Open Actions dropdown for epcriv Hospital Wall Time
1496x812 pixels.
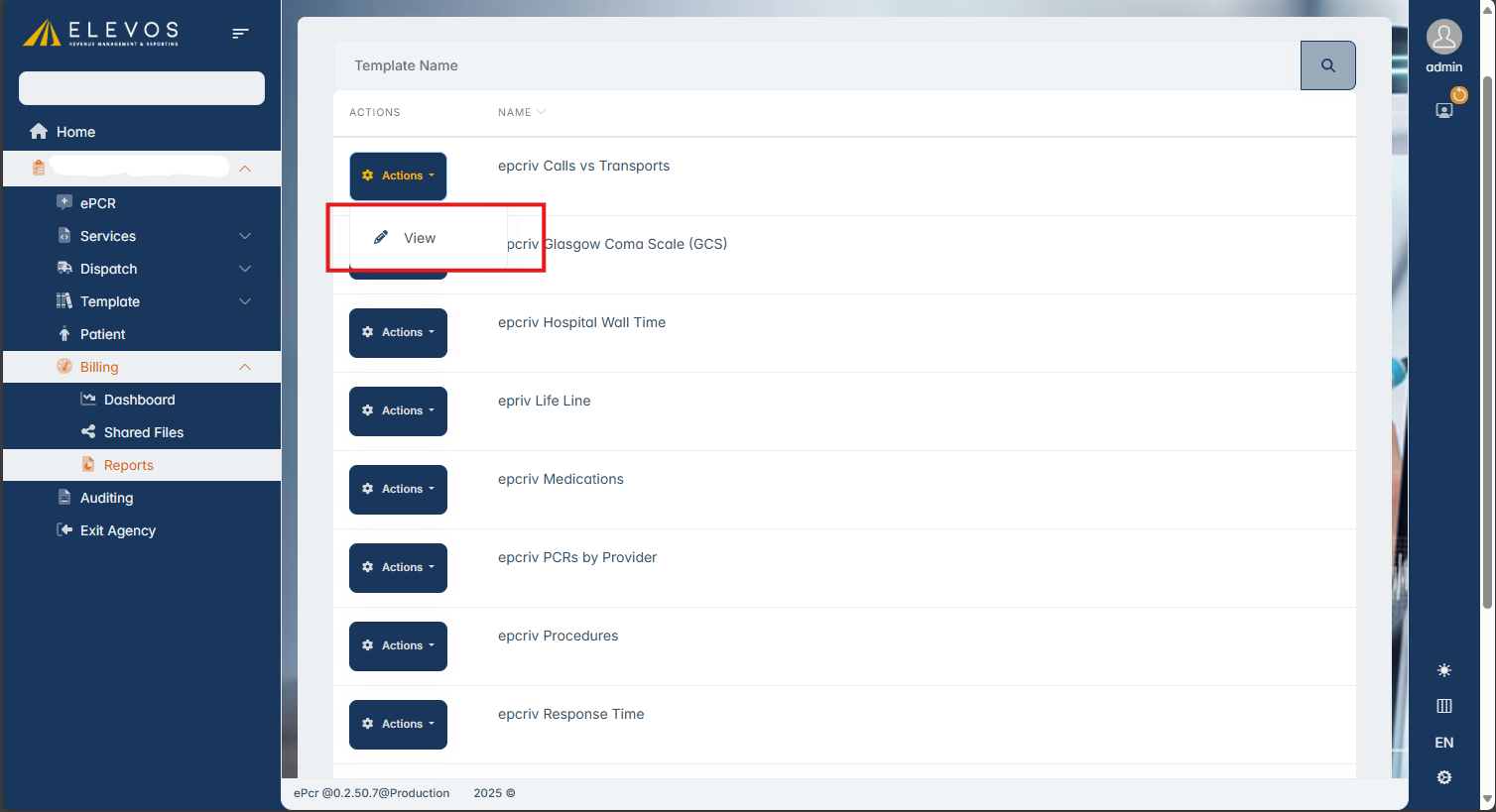[398, 333]
